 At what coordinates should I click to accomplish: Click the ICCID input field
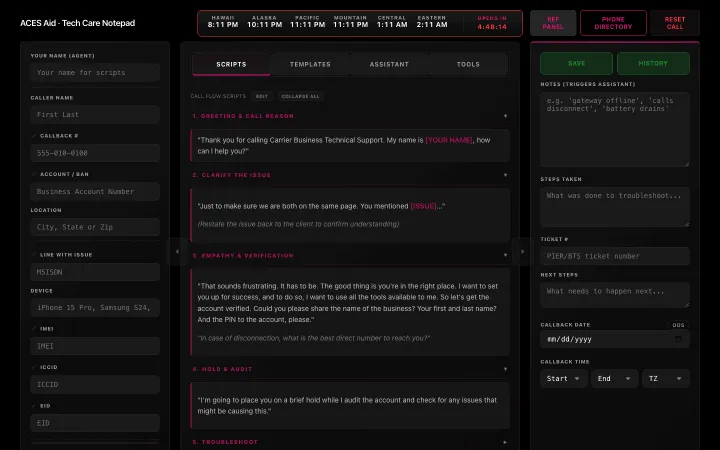coord(95,385)
